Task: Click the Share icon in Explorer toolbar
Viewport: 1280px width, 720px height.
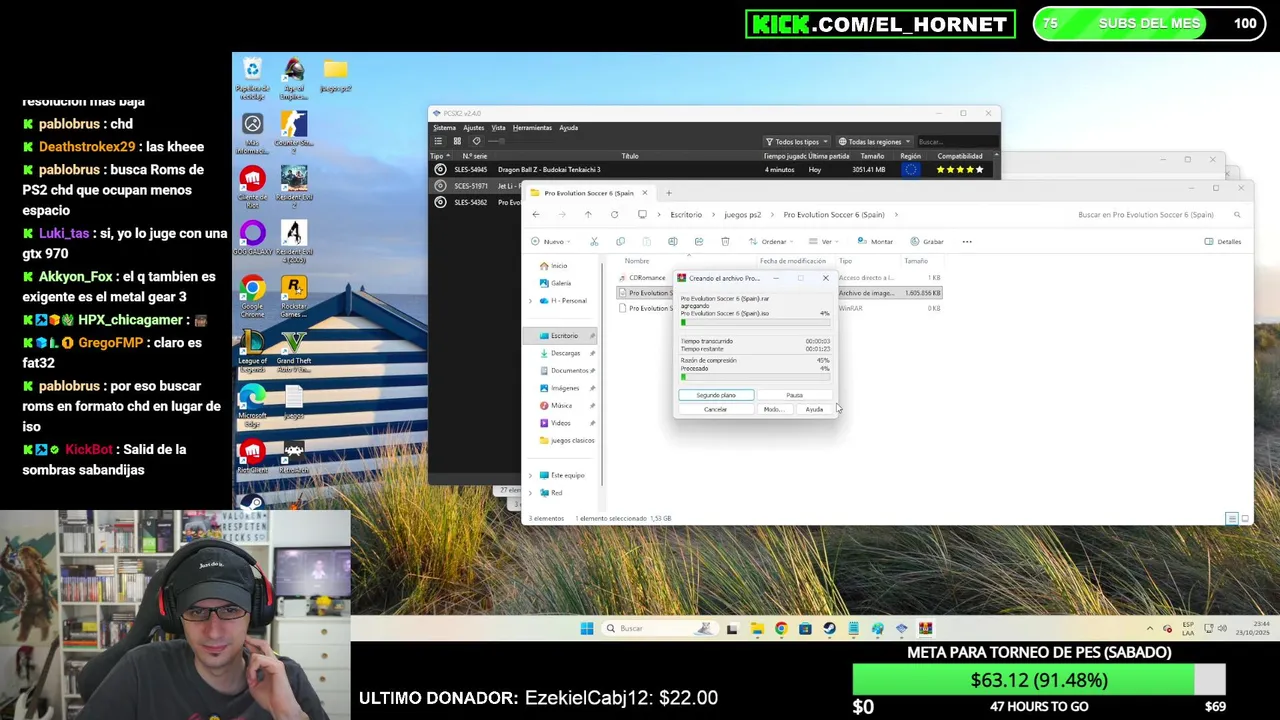Action: [698, 241]
